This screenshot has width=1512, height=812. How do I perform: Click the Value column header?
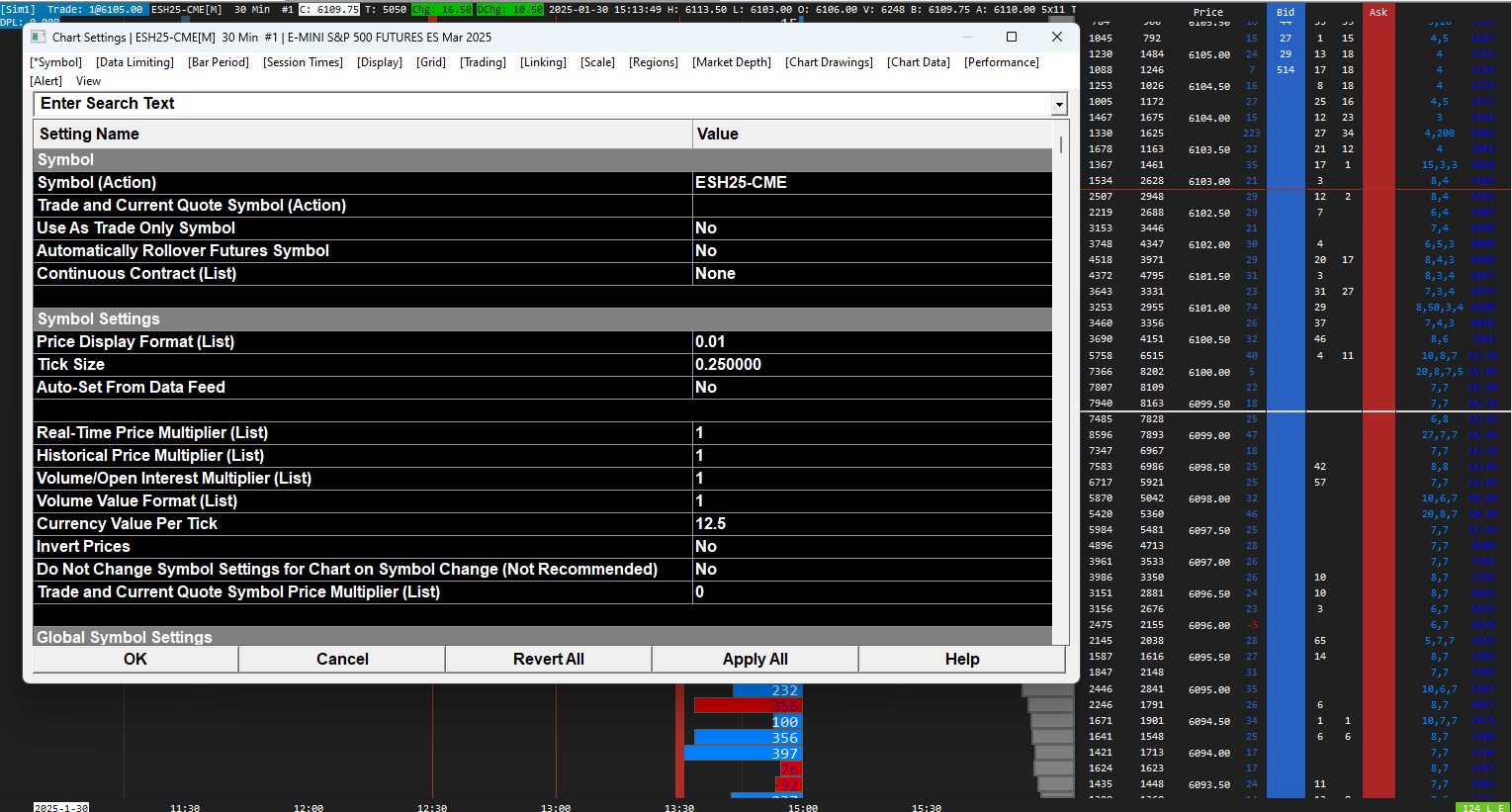pos(873,135)
